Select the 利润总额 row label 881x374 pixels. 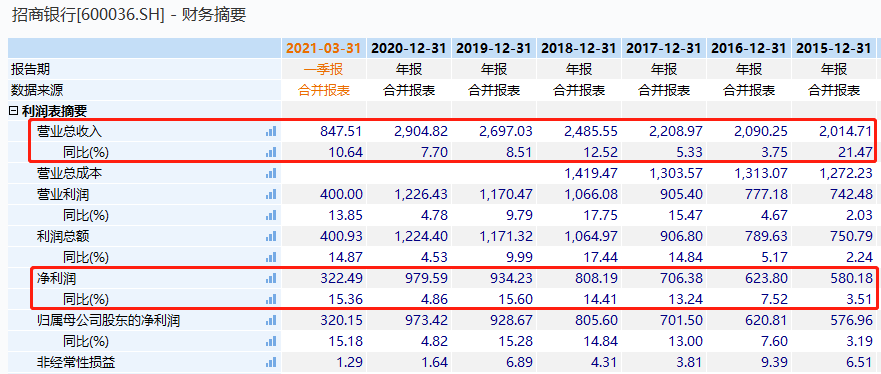tap(63, 236)
